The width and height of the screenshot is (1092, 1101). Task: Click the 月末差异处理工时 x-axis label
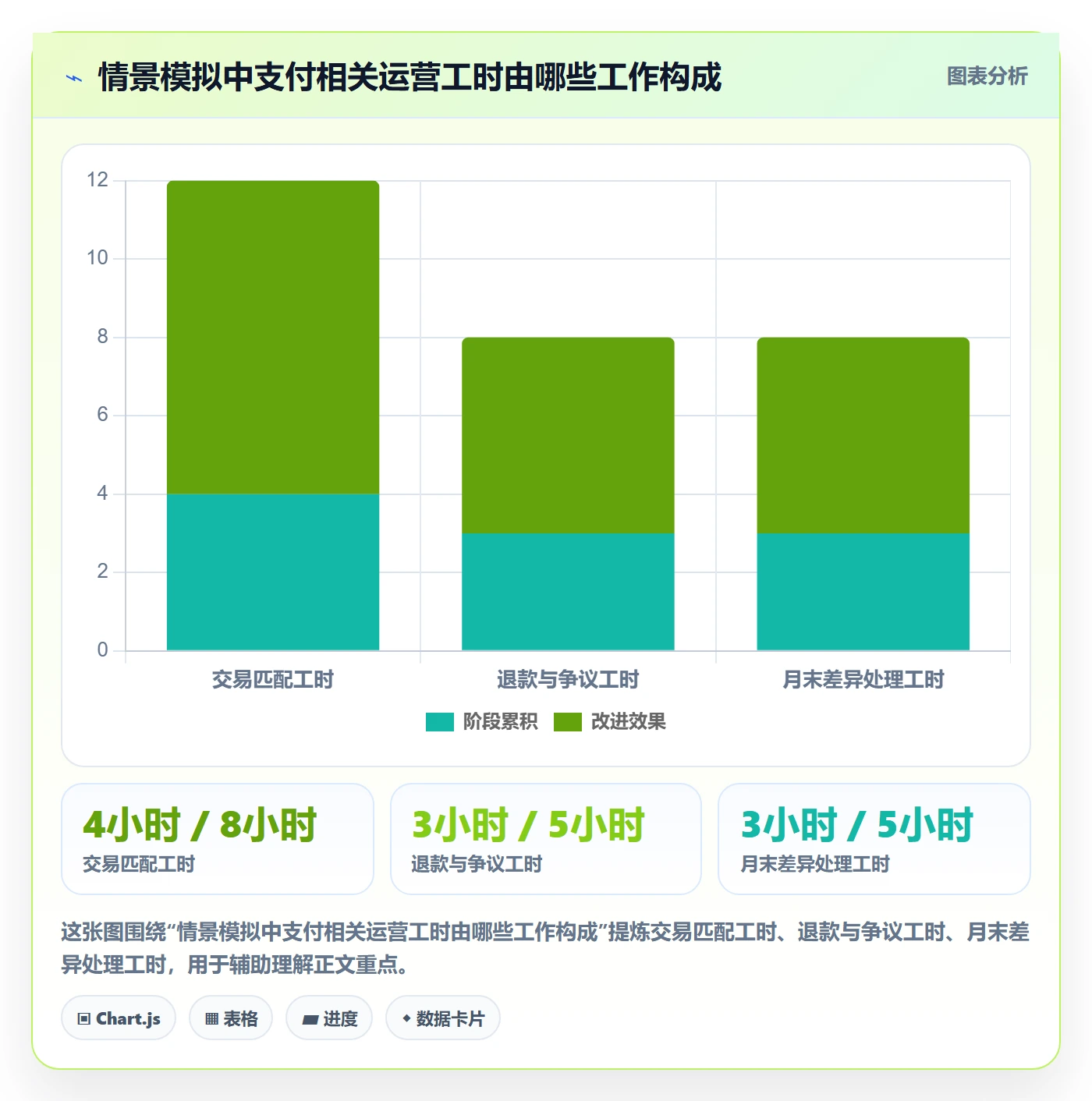[863, 680]
